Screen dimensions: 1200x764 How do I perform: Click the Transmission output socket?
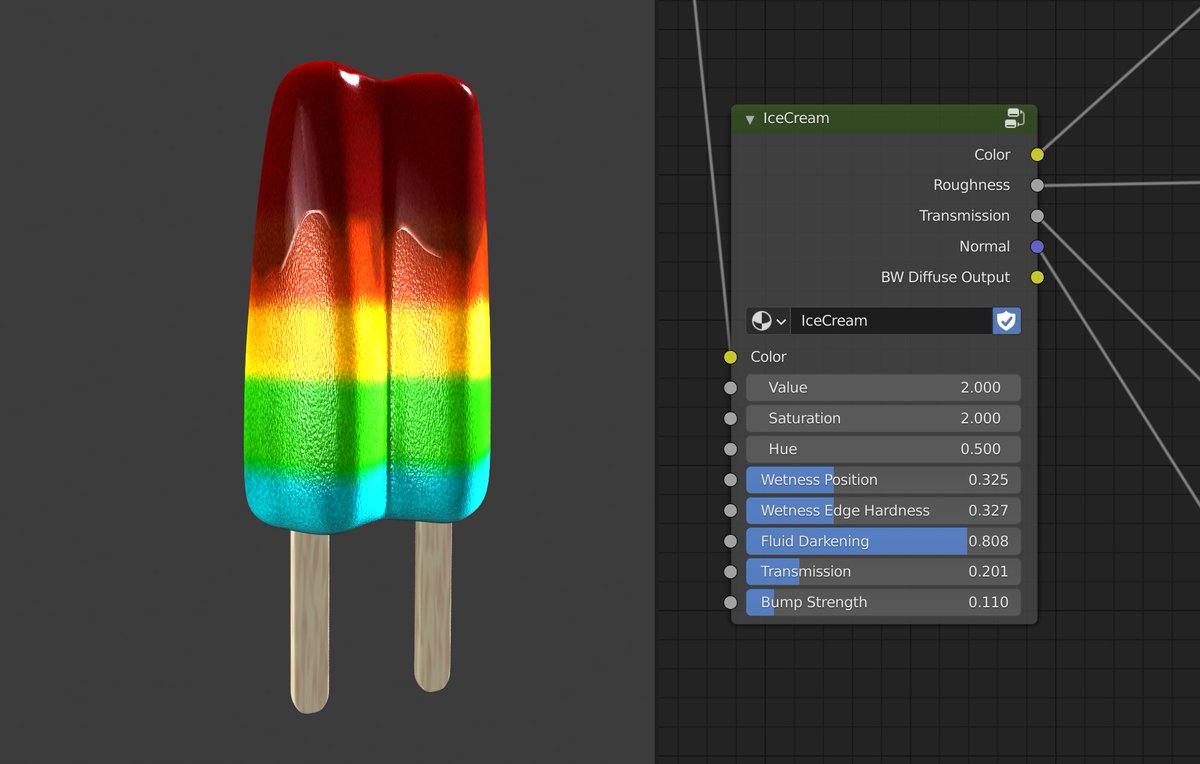[x=1037, y=216]
